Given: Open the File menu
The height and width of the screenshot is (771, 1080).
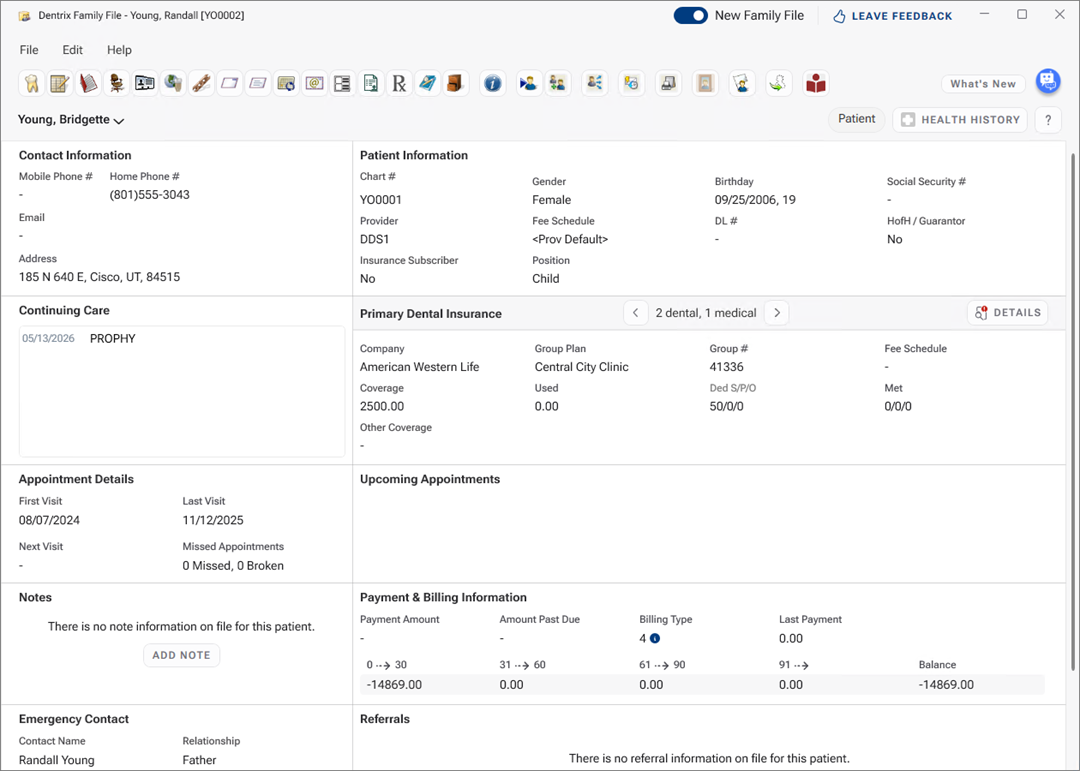Looking at the screenshot, I should pos(29,50).
